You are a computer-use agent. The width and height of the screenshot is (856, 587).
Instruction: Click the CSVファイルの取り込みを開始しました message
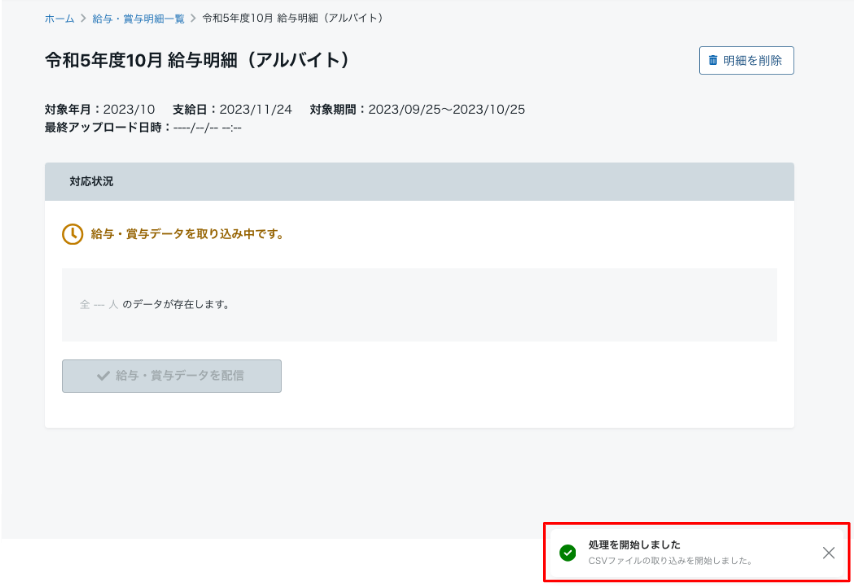click(670, 561)
